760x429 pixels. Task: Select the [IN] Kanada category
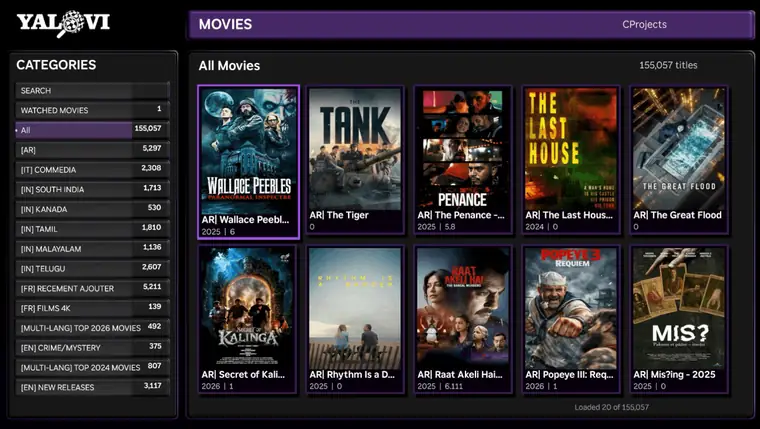(x=92, y=209)
